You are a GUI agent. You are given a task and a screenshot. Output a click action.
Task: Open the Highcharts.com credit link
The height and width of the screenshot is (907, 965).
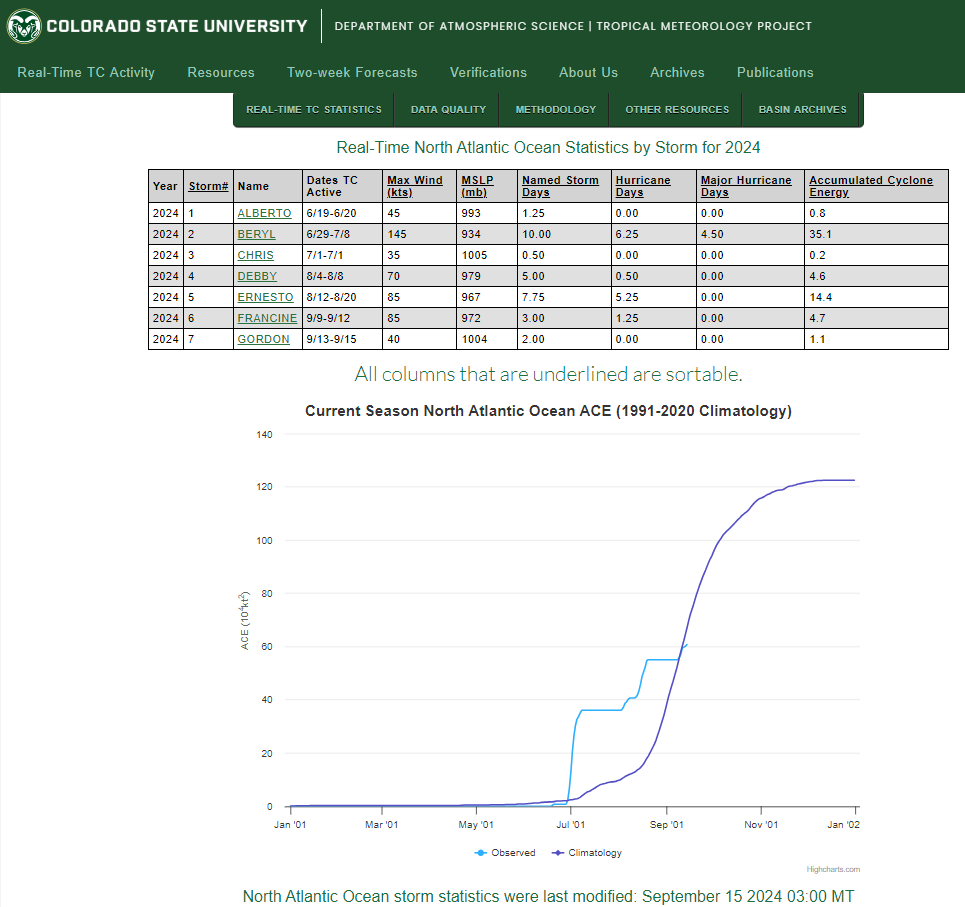833,869
